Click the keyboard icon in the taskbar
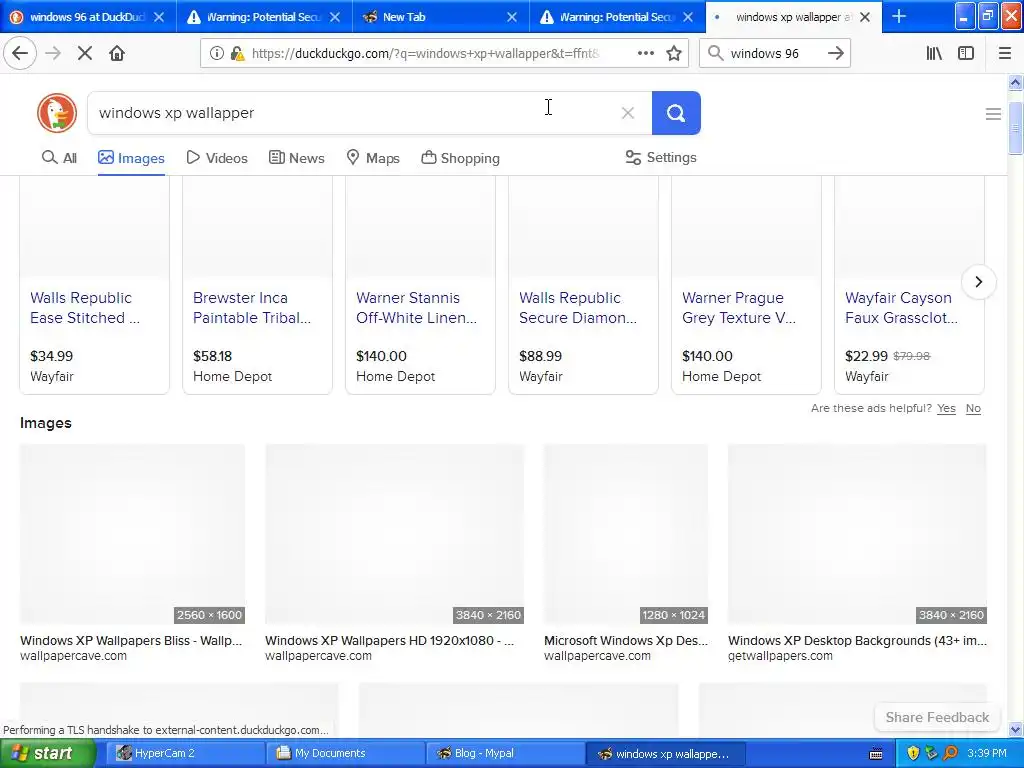 pyautogui.click(x=876, y=754)
